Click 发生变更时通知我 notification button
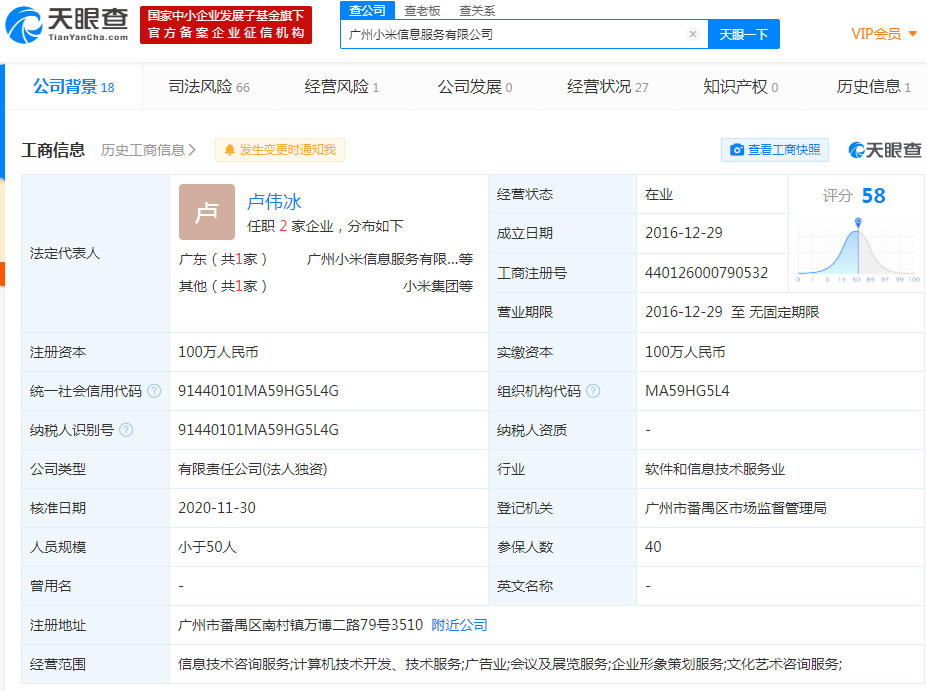 pos(280,150)
